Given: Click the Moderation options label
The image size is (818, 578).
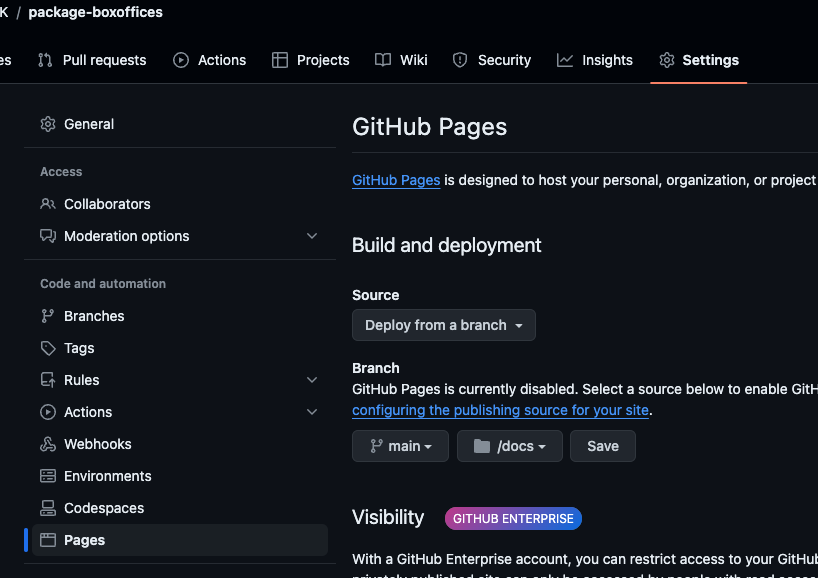Looking at the screenshot, I should pos(127,236).
